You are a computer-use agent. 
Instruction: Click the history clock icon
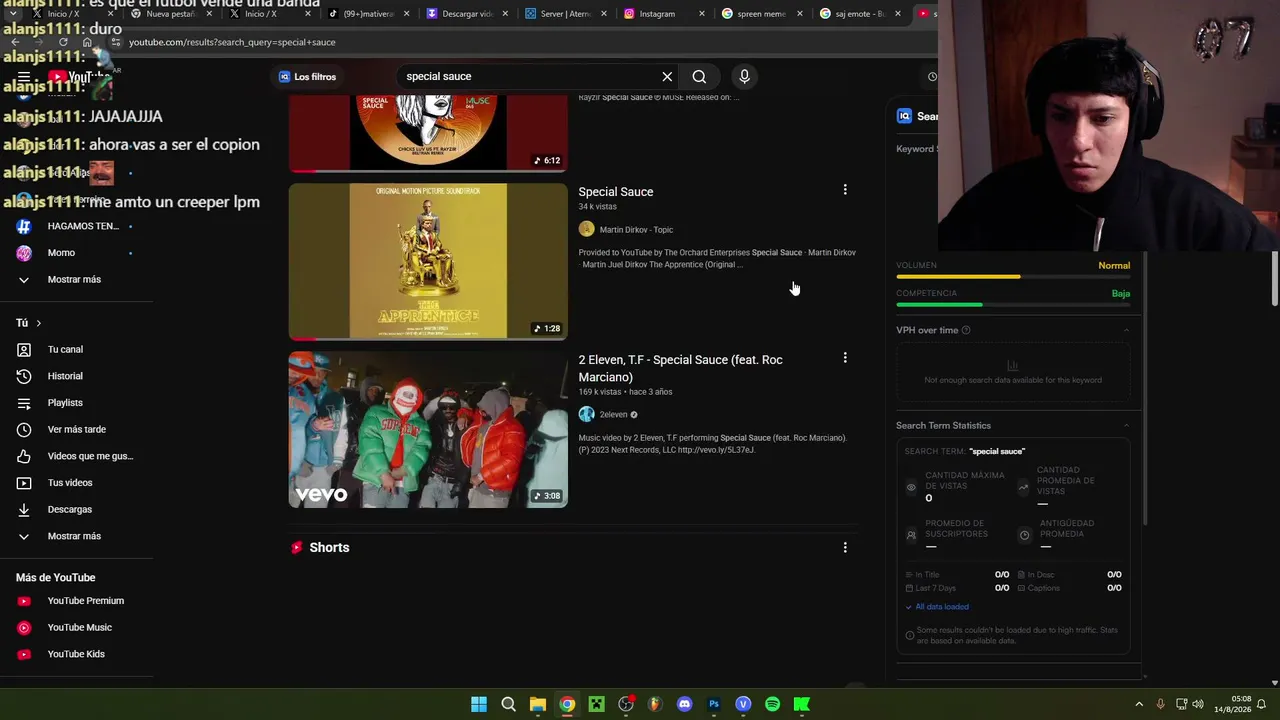pos(24,376)
